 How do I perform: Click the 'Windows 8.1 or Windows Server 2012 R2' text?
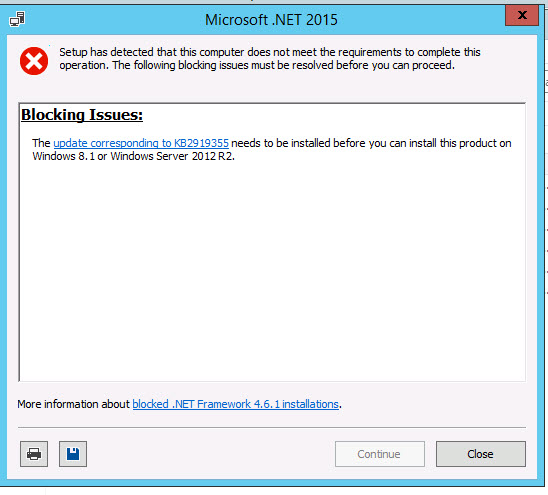pos(134,156)
